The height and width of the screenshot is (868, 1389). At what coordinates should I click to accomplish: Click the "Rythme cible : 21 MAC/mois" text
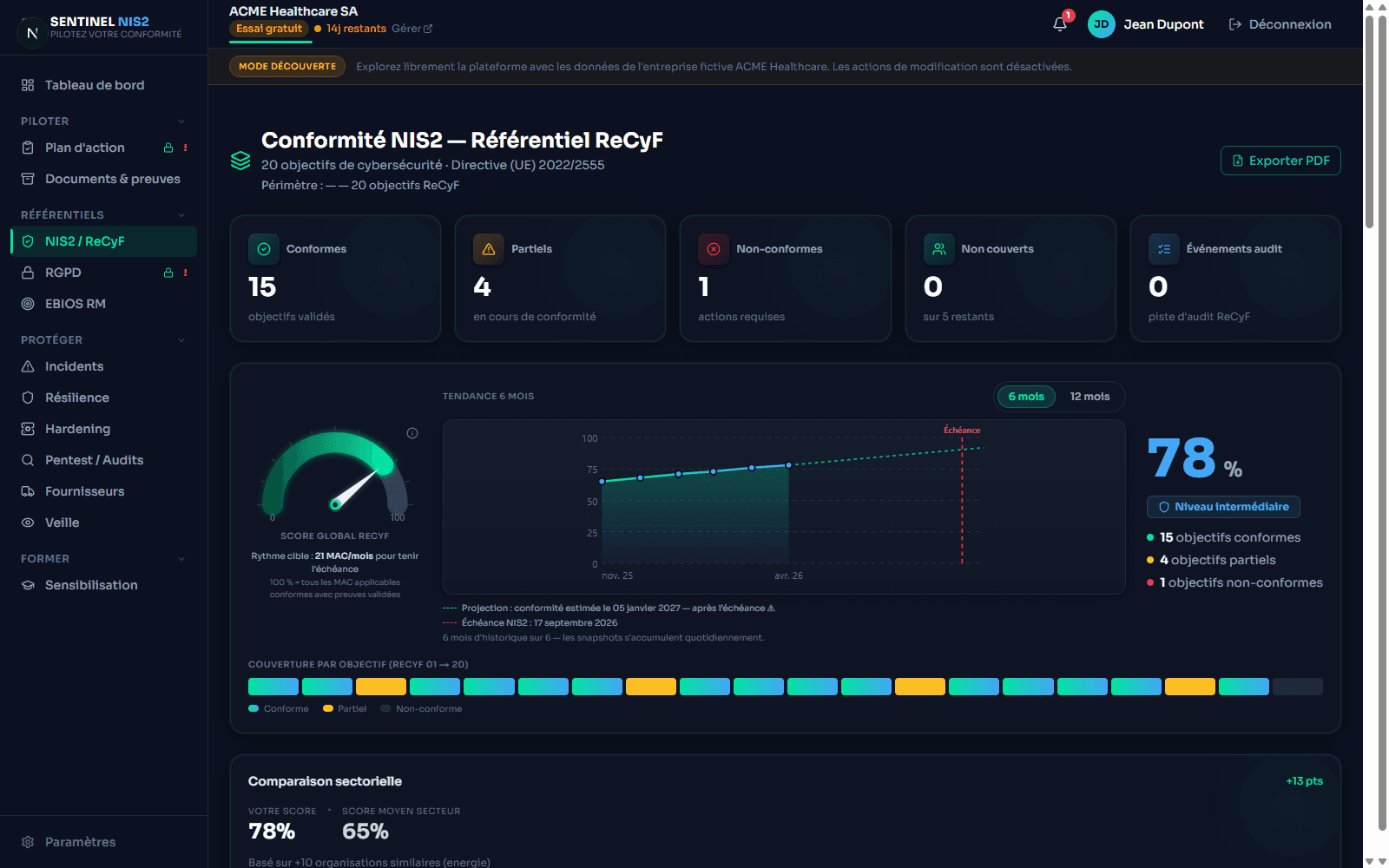tap(312, 556)
